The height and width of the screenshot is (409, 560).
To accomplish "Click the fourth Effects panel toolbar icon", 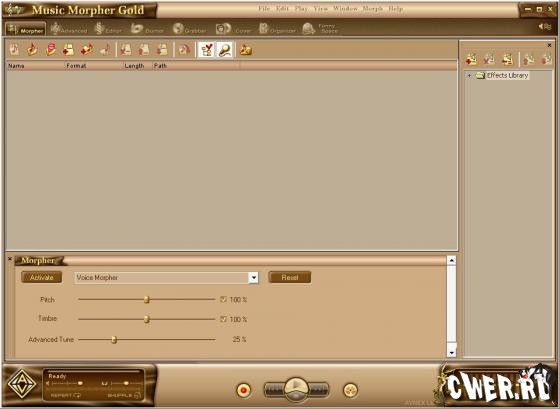I will coord(529,59).
